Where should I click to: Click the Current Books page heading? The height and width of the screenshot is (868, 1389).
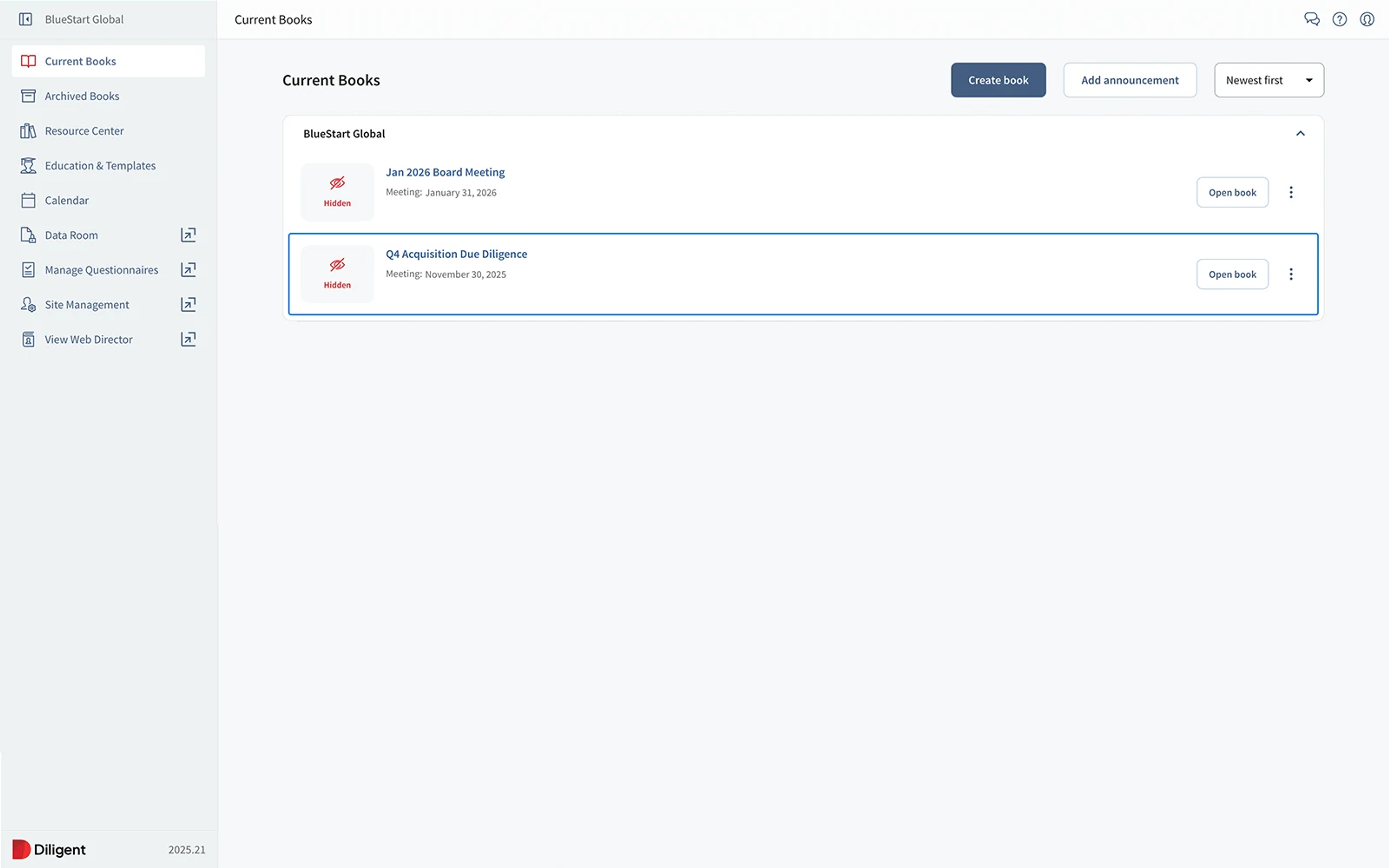(x=331, y=80)
